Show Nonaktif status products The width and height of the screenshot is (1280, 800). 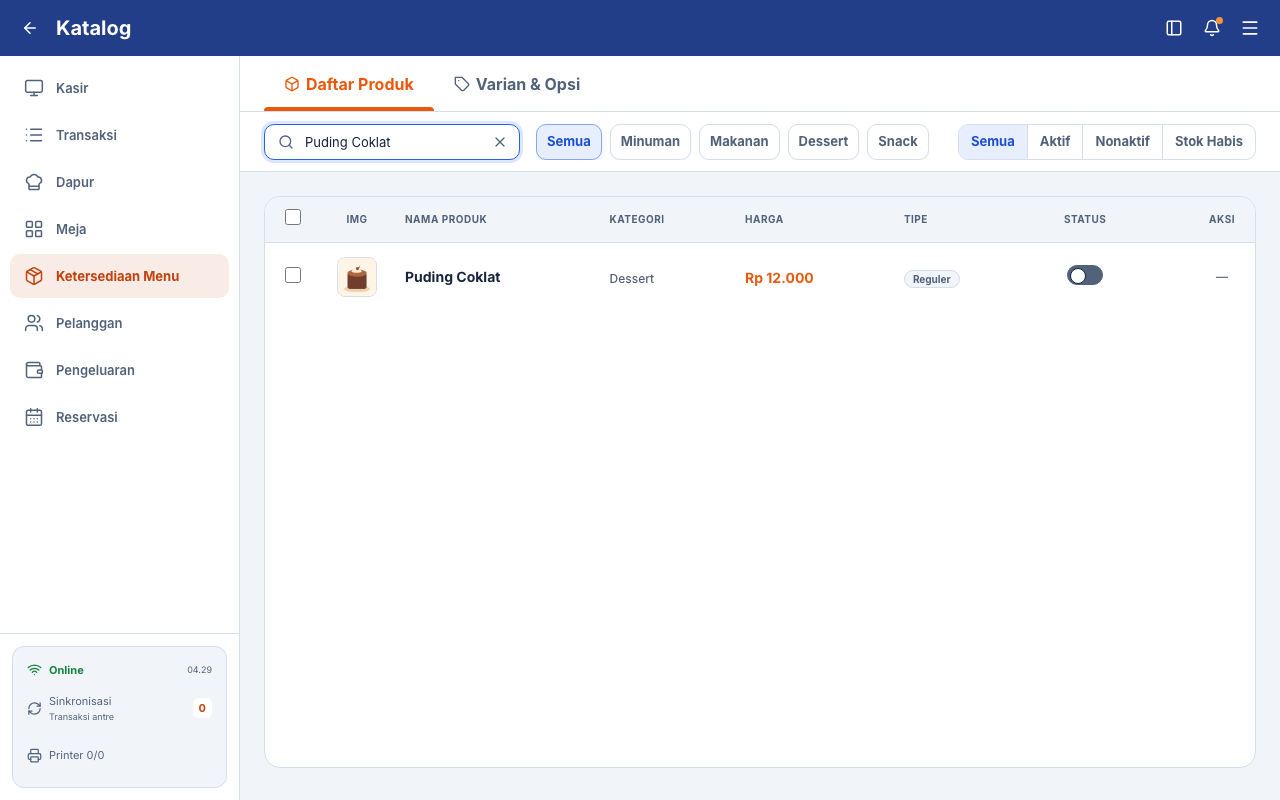point(1122,142)
